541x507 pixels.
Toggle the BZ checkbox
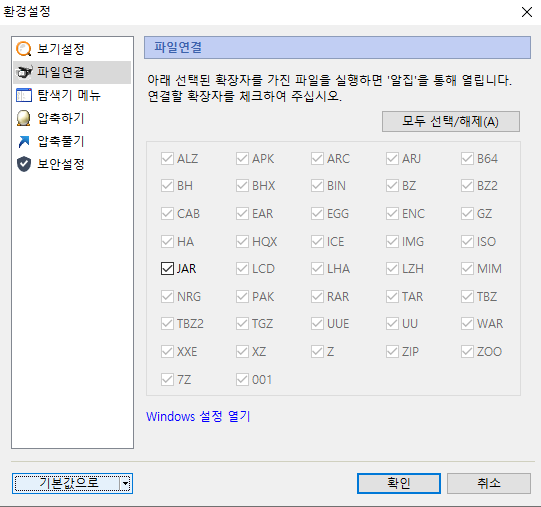point(392,186)
